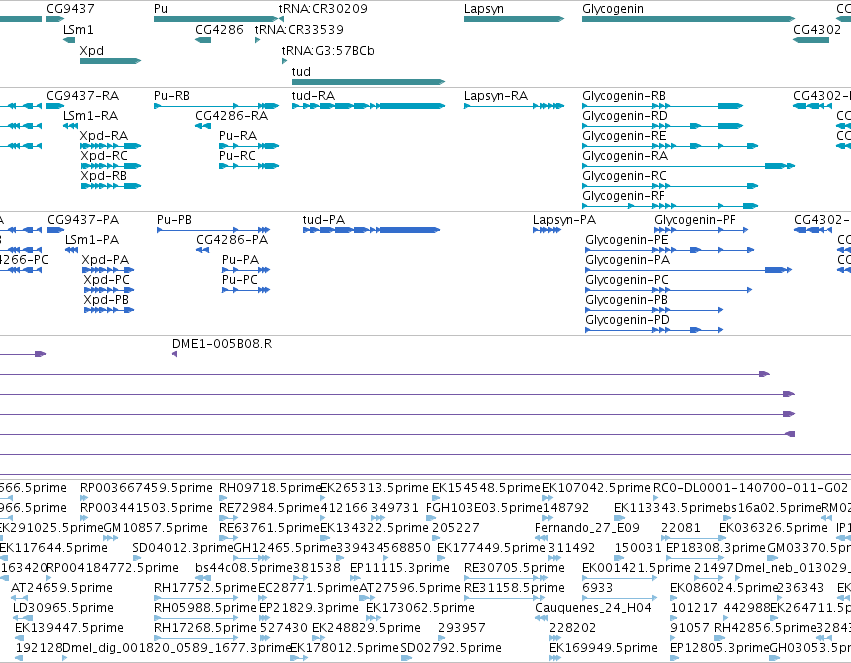This screenshot has width=851, height=663.
Task: Open the Glycogenin-PD protein label
Action: coord(627,321)
